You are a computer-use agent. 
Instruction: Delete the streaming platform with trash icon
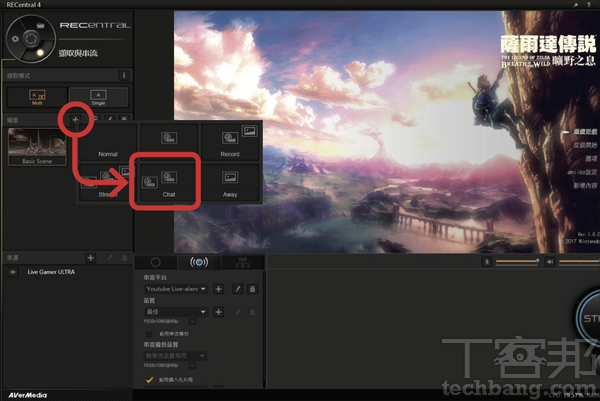(253, 288)
